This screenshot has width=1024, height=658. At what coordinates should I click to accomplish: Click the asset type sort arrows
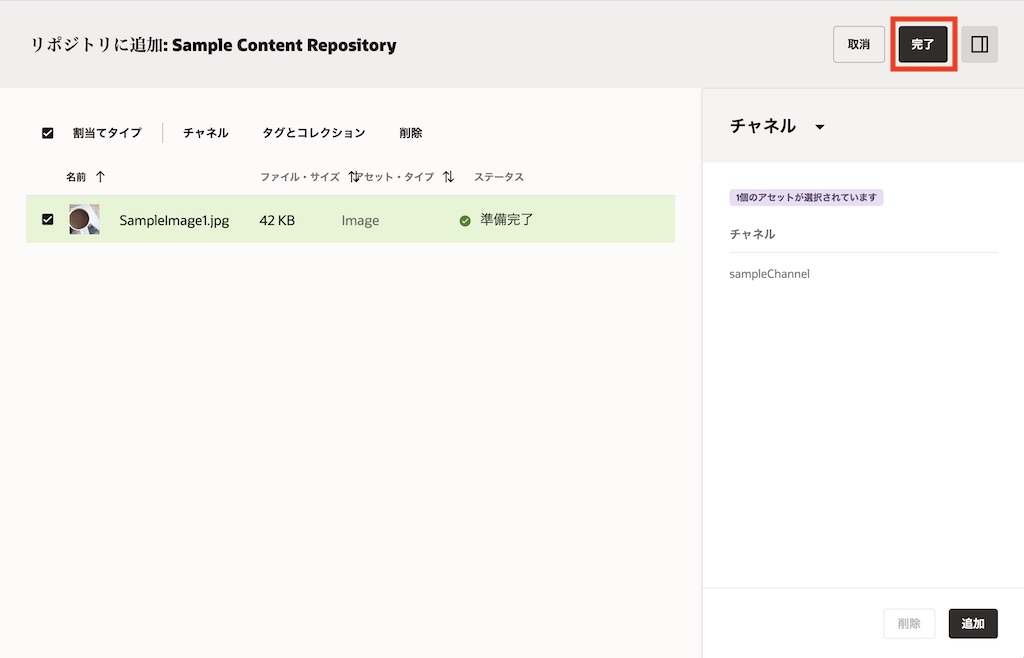(x=449, y=177)
